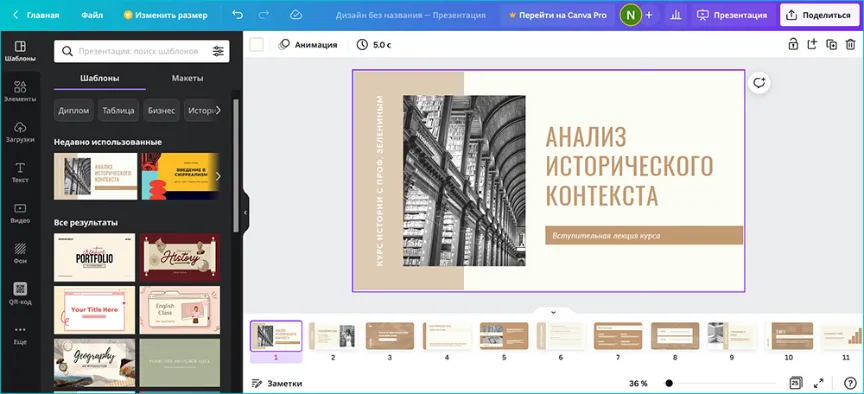This screenshot has width=864, height=394.
Task: Select the Бизнес category chip
Action: (x=161, y=110)
